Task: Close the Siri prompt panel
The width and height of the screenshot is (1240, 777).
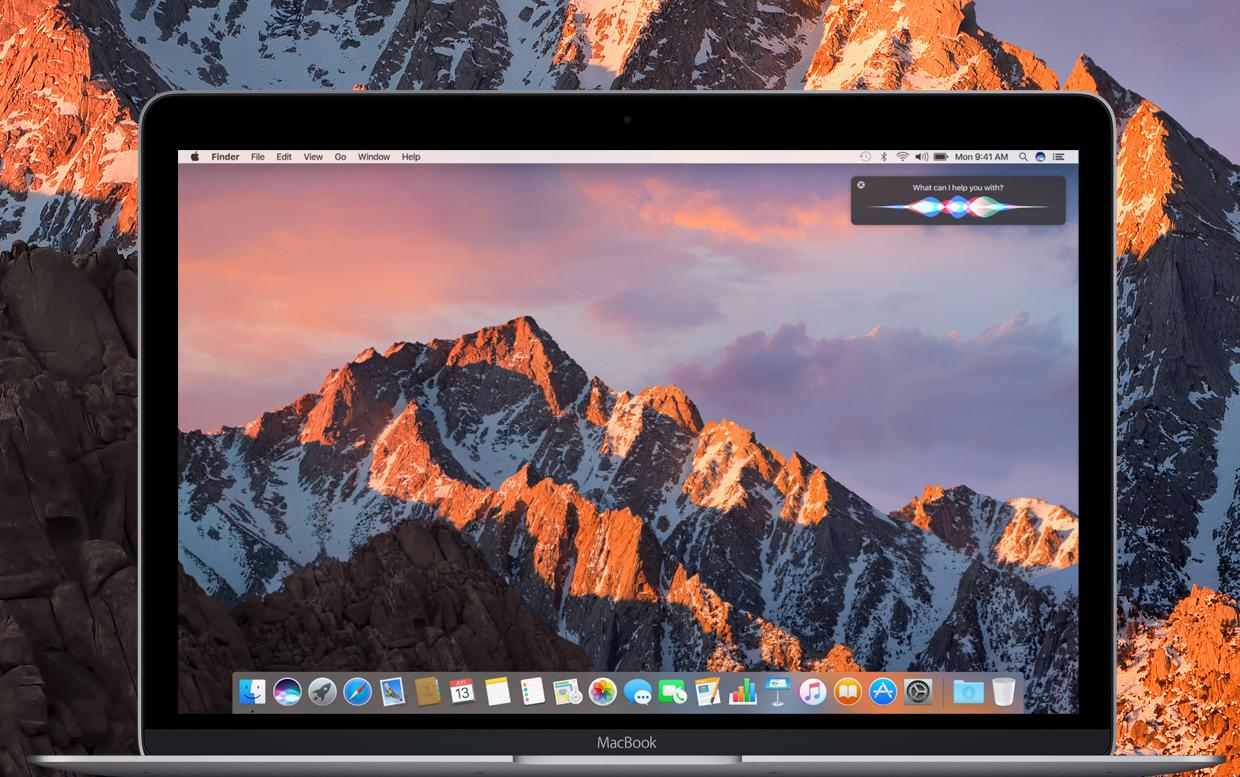Action: 862,185
